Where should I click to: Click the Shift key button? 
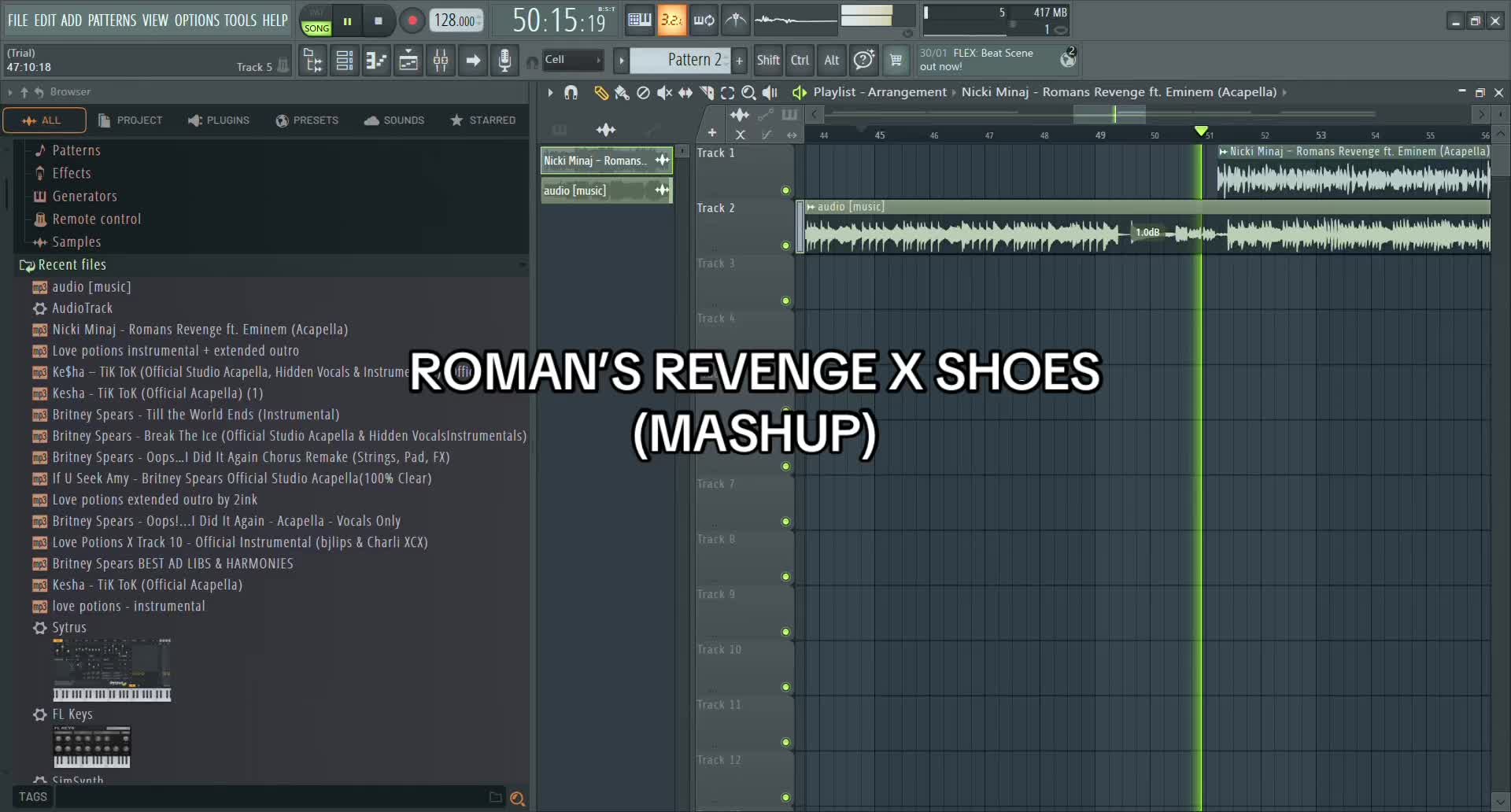[x=768, y=60]
